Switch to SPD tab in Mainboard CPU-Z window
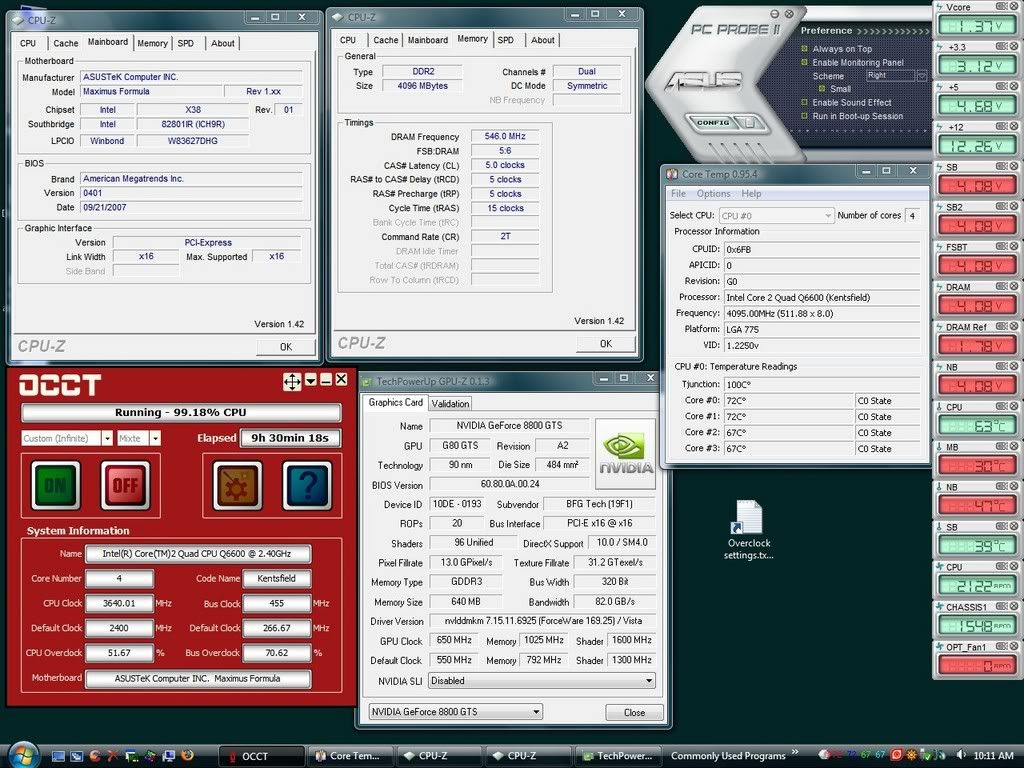The width and height of the screenshot is (1024, 768). [x=186, y=43]
